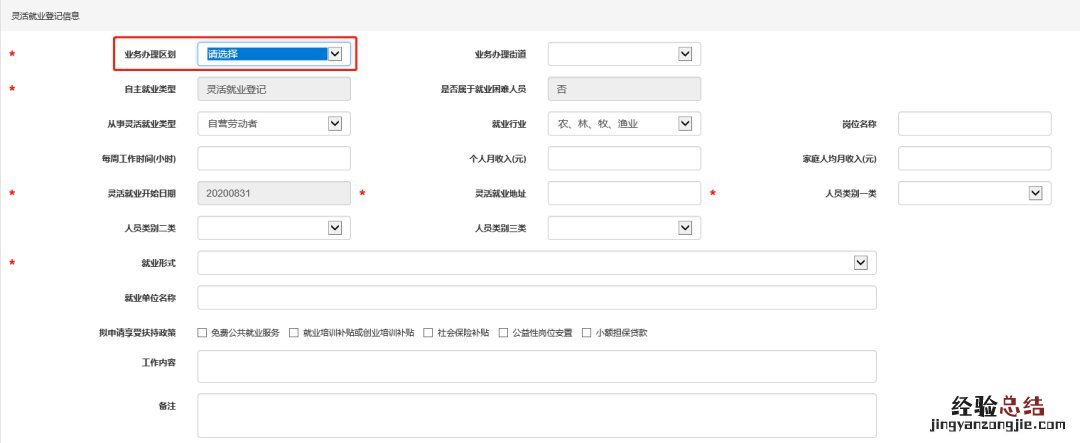Select the 公益性岗位安置 checkbox
Screen dimensions: 1080x443
[503, 333]
